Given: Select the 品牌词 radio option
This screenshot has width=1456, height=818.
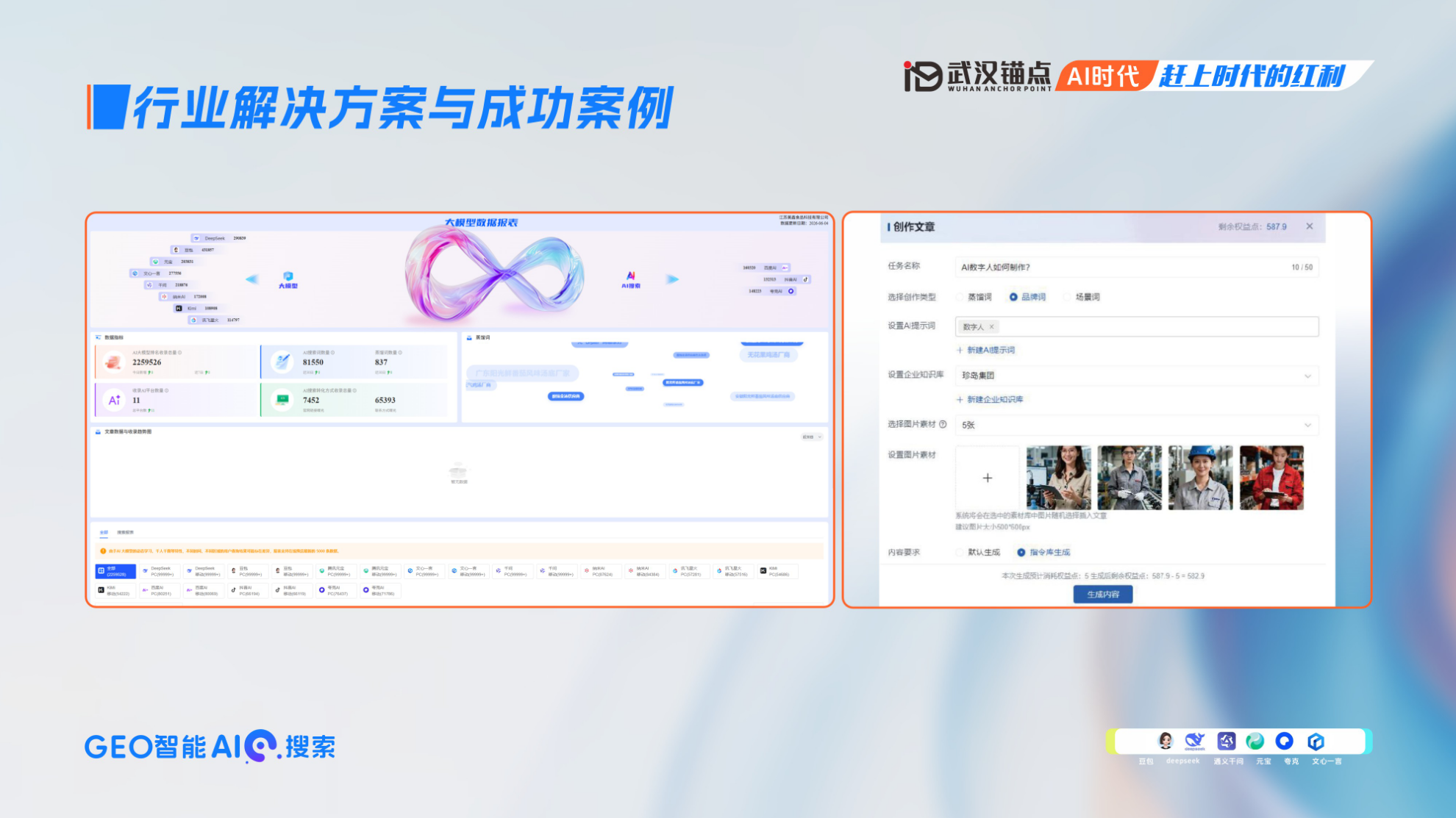Looking at the screenshot, I should tap(1027, 297).
